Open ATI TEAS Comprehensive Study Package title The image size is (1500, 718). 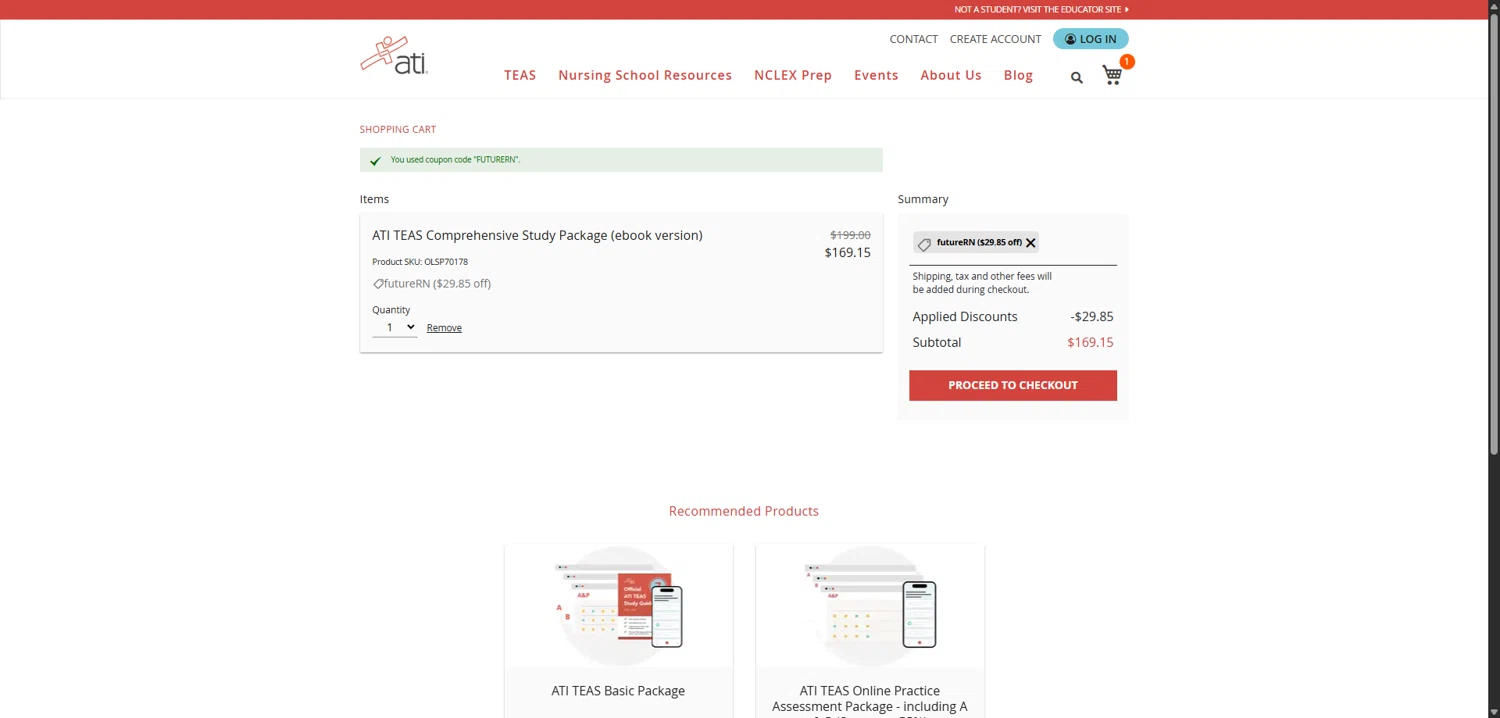click(537, 235)
